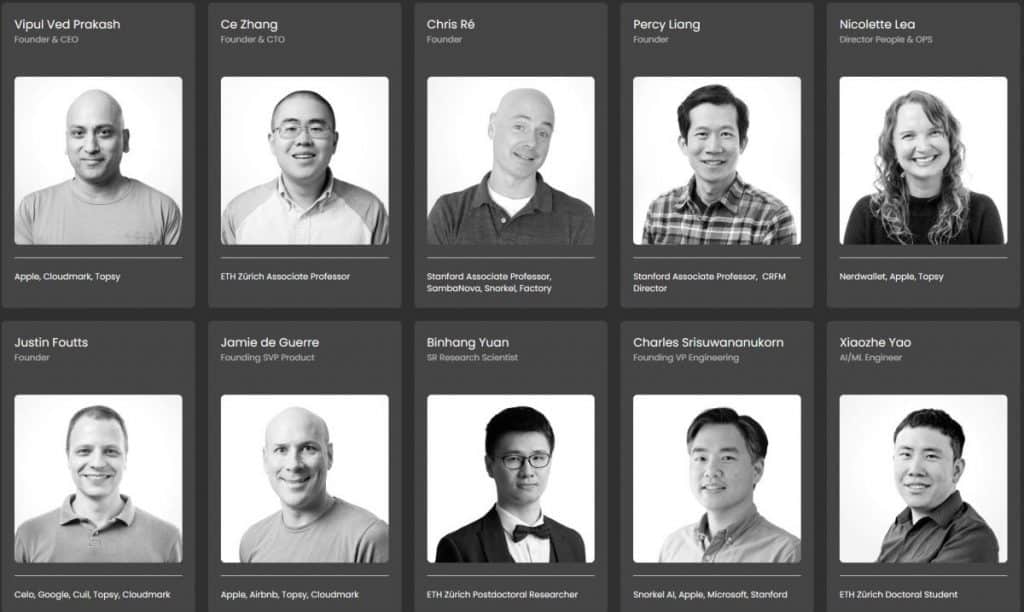Select the SR Research Scientist portrait

[511, 479]
